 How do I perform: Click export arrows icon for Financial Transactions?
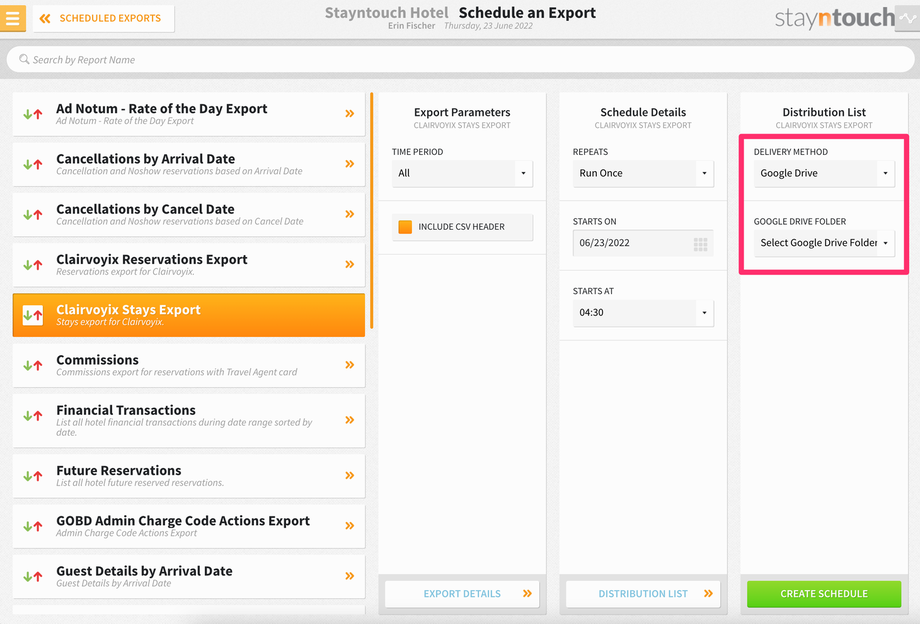(x=33, y=416)
